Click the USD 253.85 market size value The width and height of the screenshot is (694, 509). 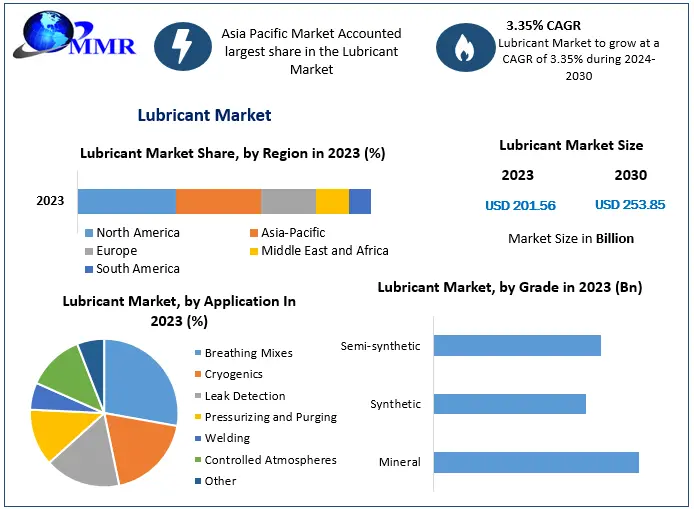[630, 205]
